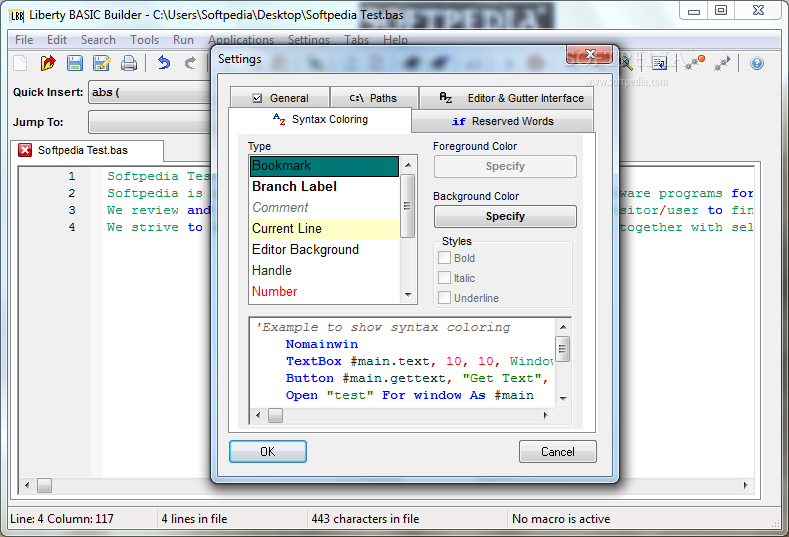The width and height of the screenshot is (789, 537).
Task: Click 'No macro is active' in the status bar
Action: [561, 519]
